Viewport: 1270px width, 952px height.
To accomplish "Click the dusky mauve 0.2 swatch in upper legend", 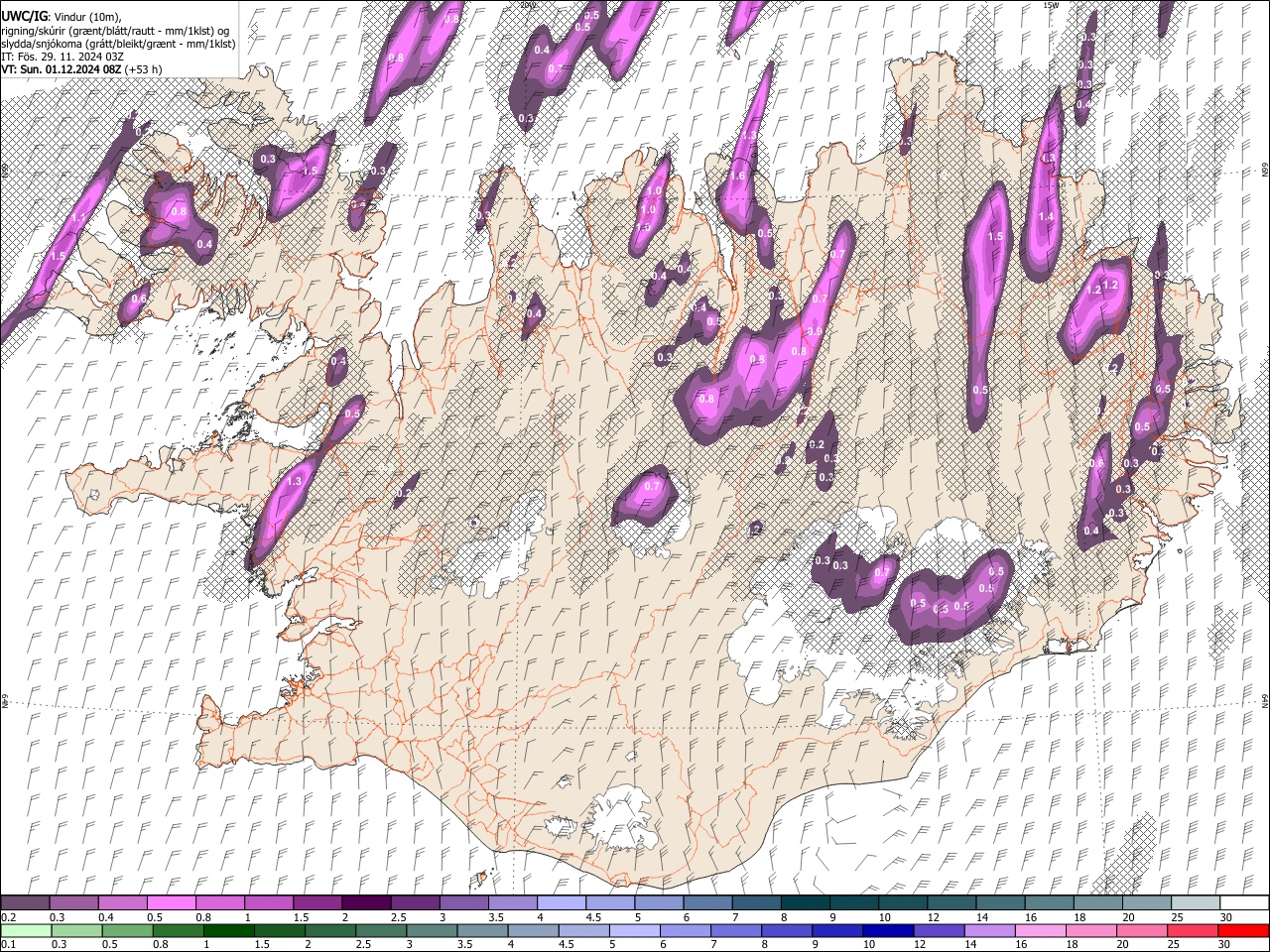I will [x=26, y=903].
